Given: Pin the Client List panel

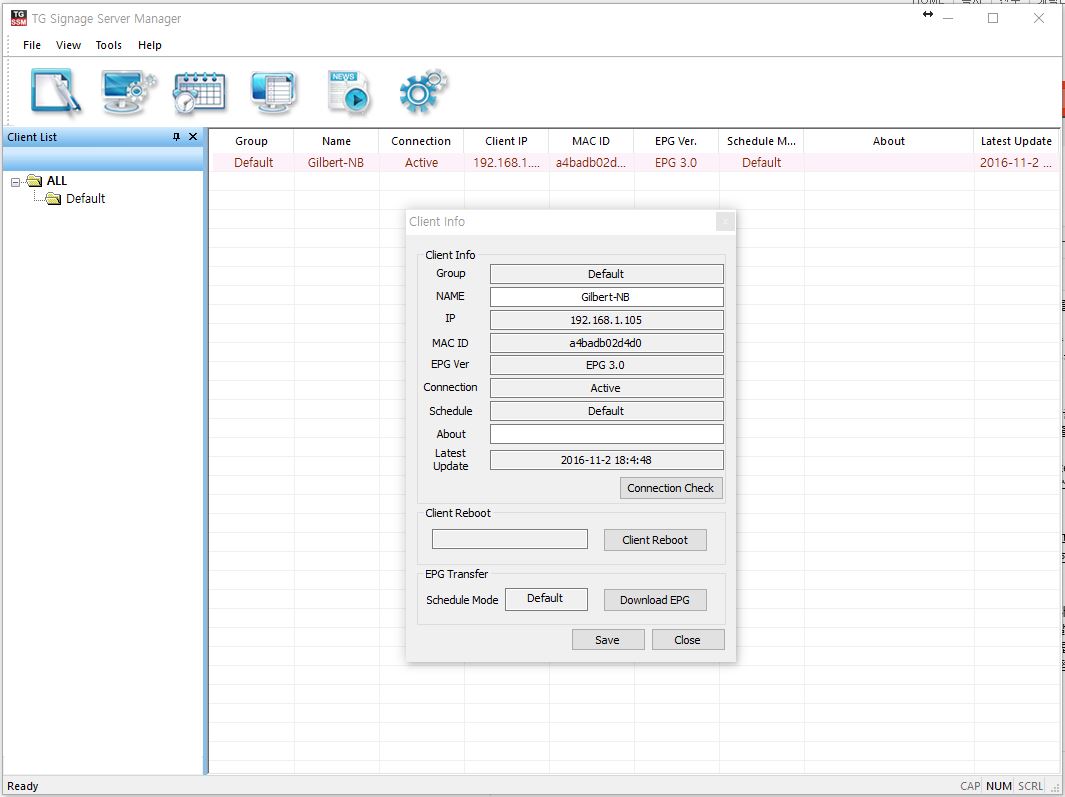Looking at the screenshot, I should coord(177,137).
